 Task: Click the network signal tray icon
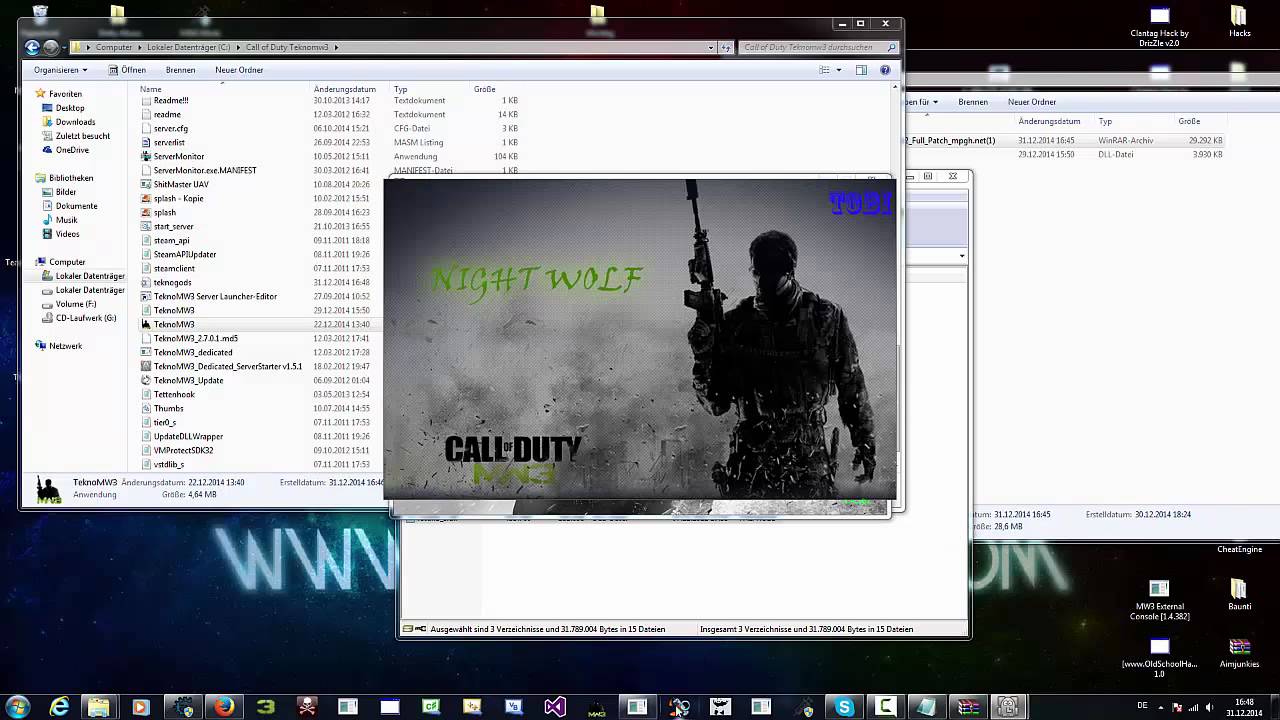(x=1192, y=707)
